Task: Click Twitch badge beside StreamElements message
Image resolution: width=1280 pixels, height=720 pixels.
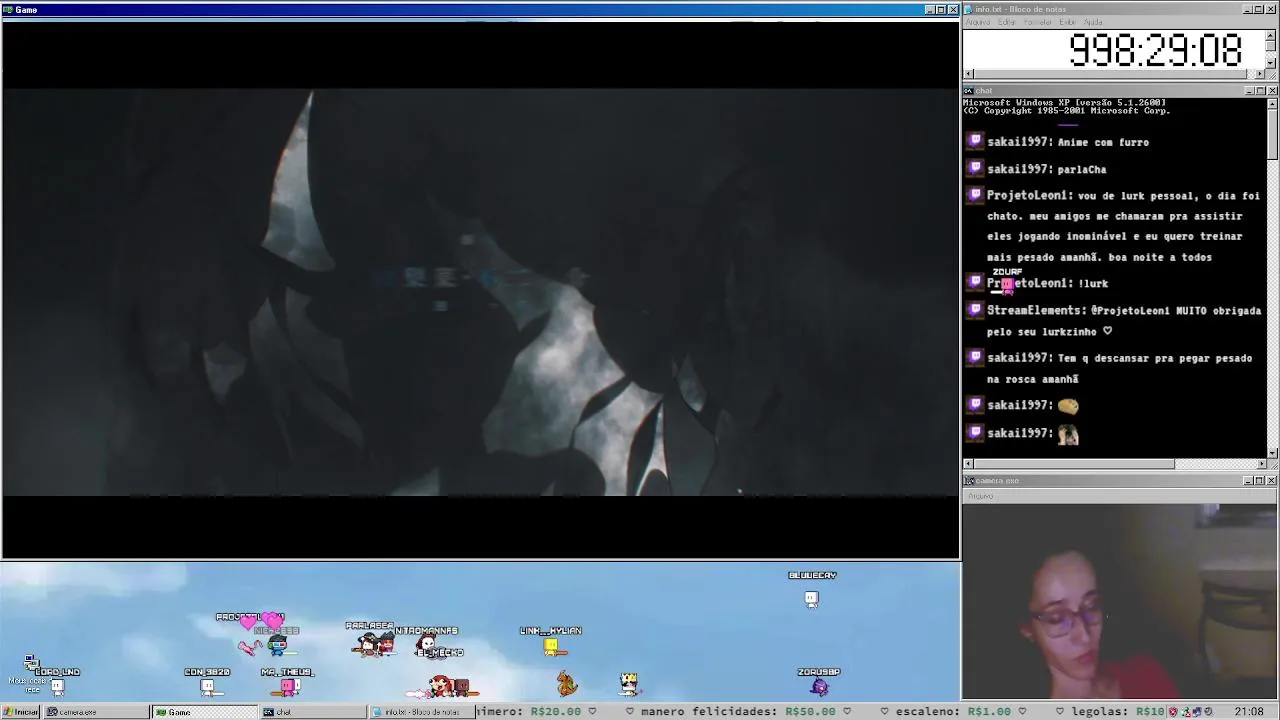Action: click(x=975, y=309)
